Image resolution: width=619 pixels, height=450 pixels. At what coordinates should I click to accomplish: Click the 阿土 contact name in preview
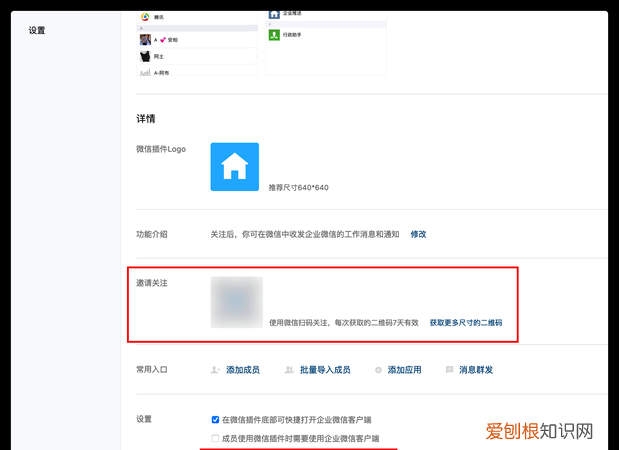[x=158, y=56]
